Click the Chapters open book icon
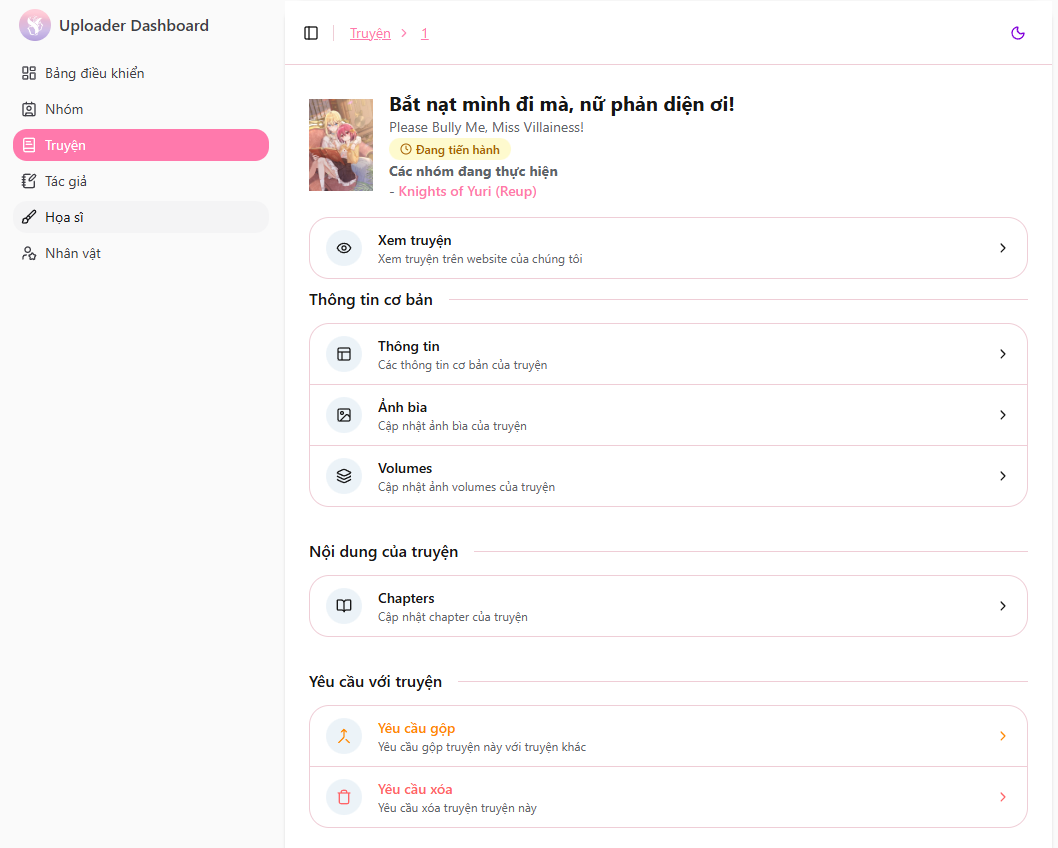Viewport: 1058px width, 848px height. (344, 606)
